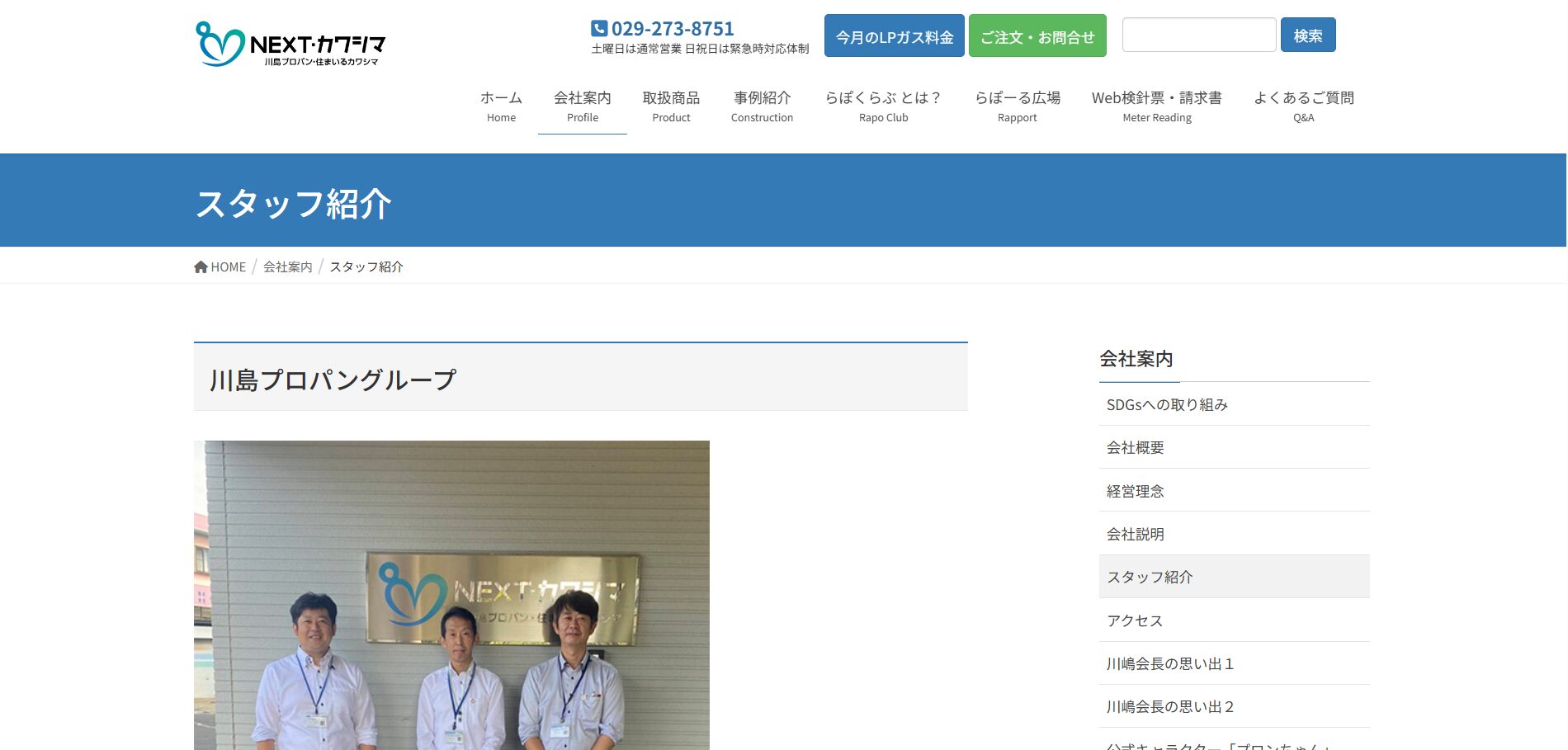Open 事例紹介 Construction menu item
This screenshot has height=750, width=1568.
762,106
